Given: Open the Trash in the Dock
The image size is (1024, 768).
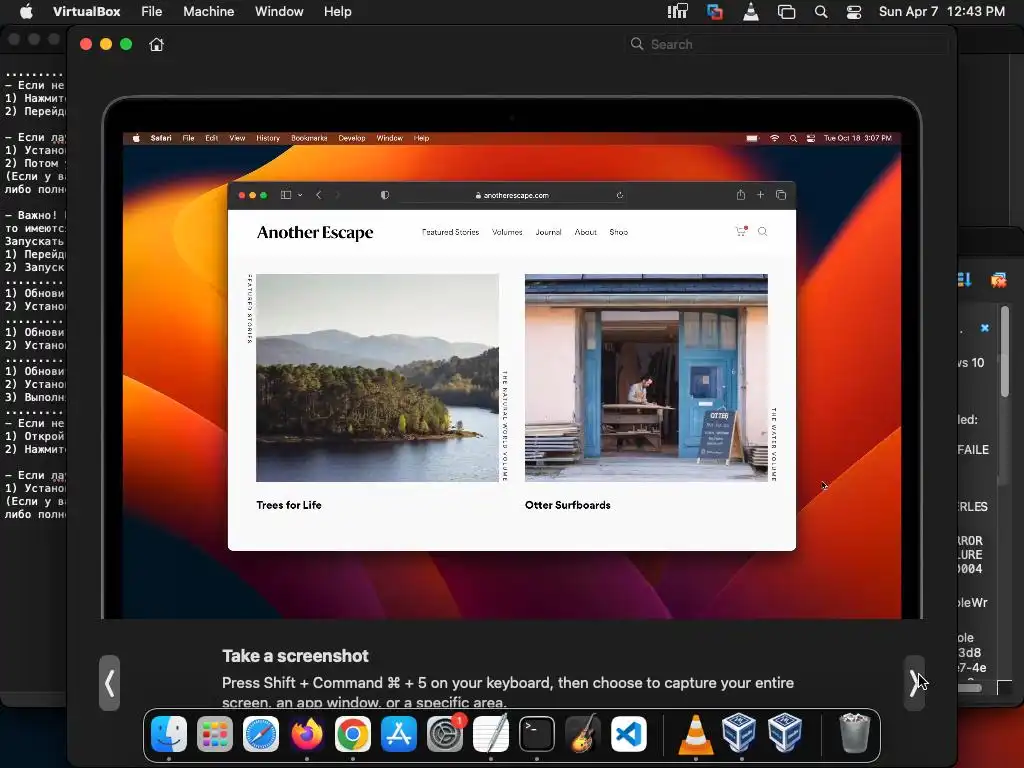Looking at the screenshot, I should tap(854, 733).
